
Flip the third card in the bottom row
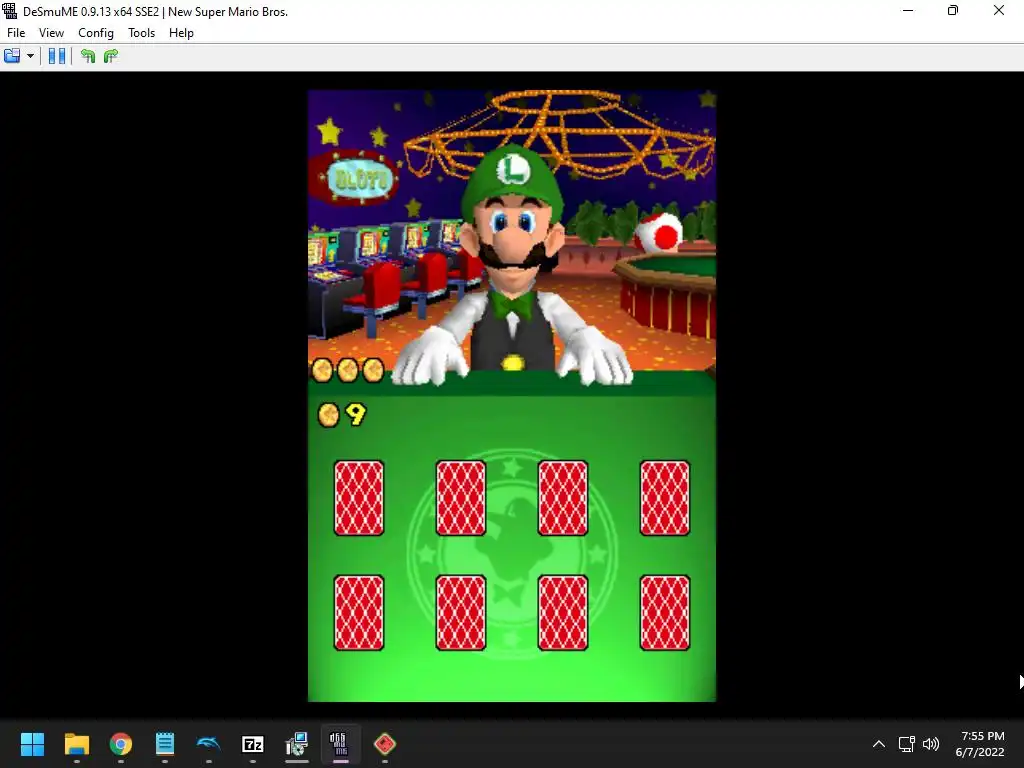coord(562,613)
